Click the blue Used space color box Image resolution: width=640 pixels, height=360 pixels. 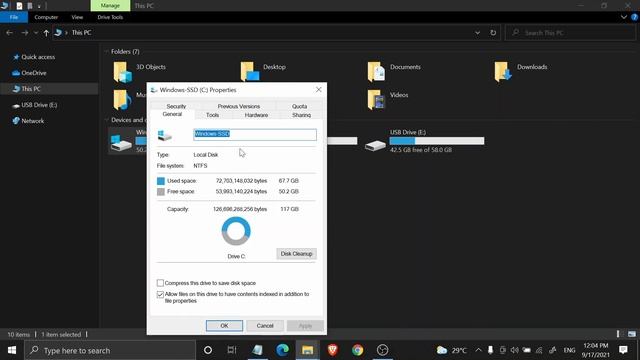[161, 181]
